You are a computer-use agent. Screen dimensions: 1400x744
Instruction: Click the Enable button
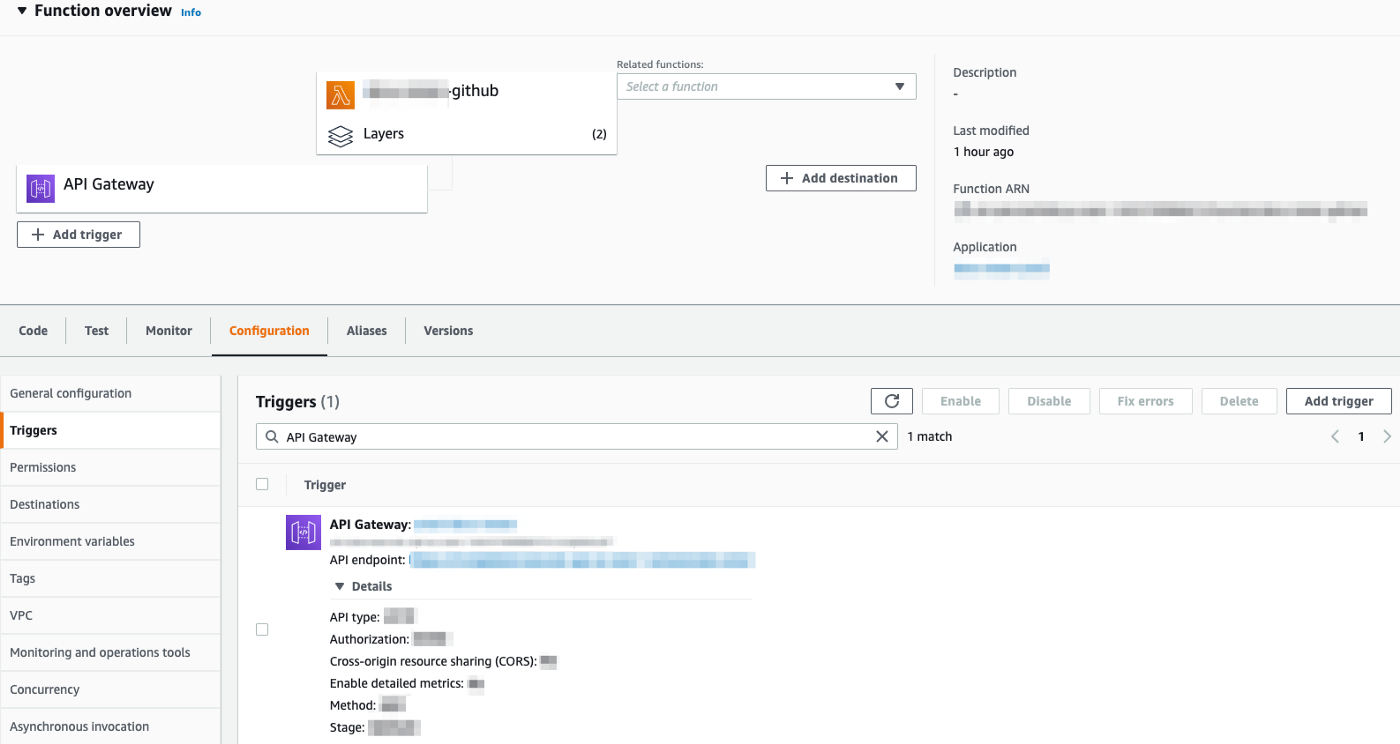tap(960, 401)
